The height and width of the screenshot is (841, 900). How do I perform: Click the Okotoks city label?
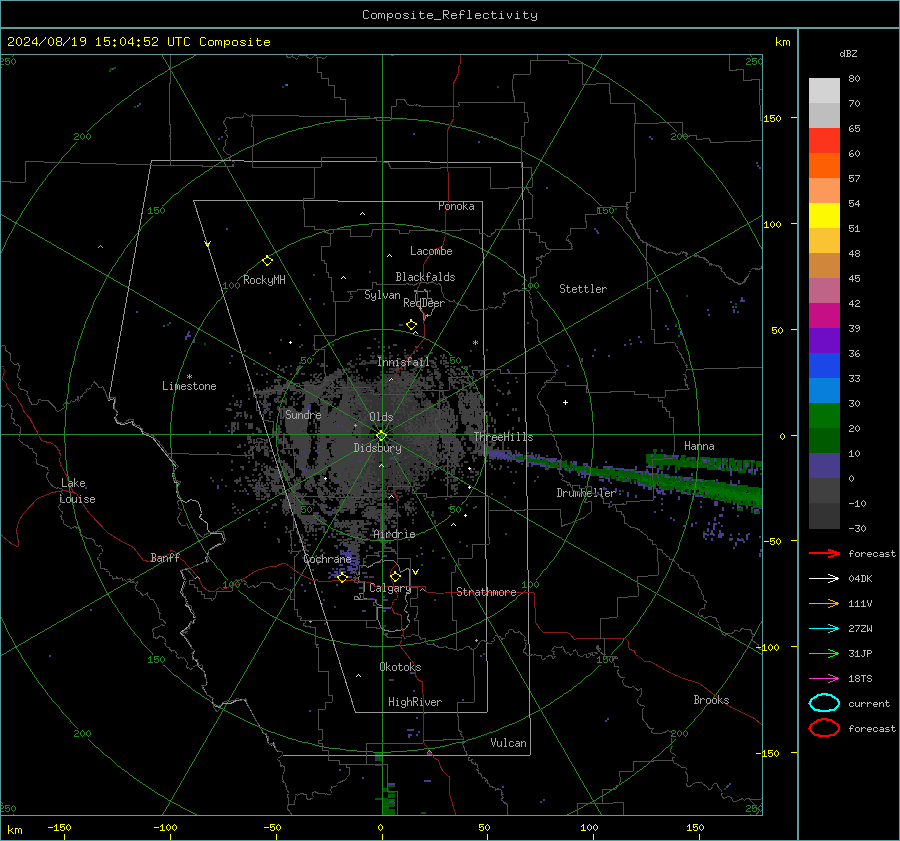click(x=400, y=667)
